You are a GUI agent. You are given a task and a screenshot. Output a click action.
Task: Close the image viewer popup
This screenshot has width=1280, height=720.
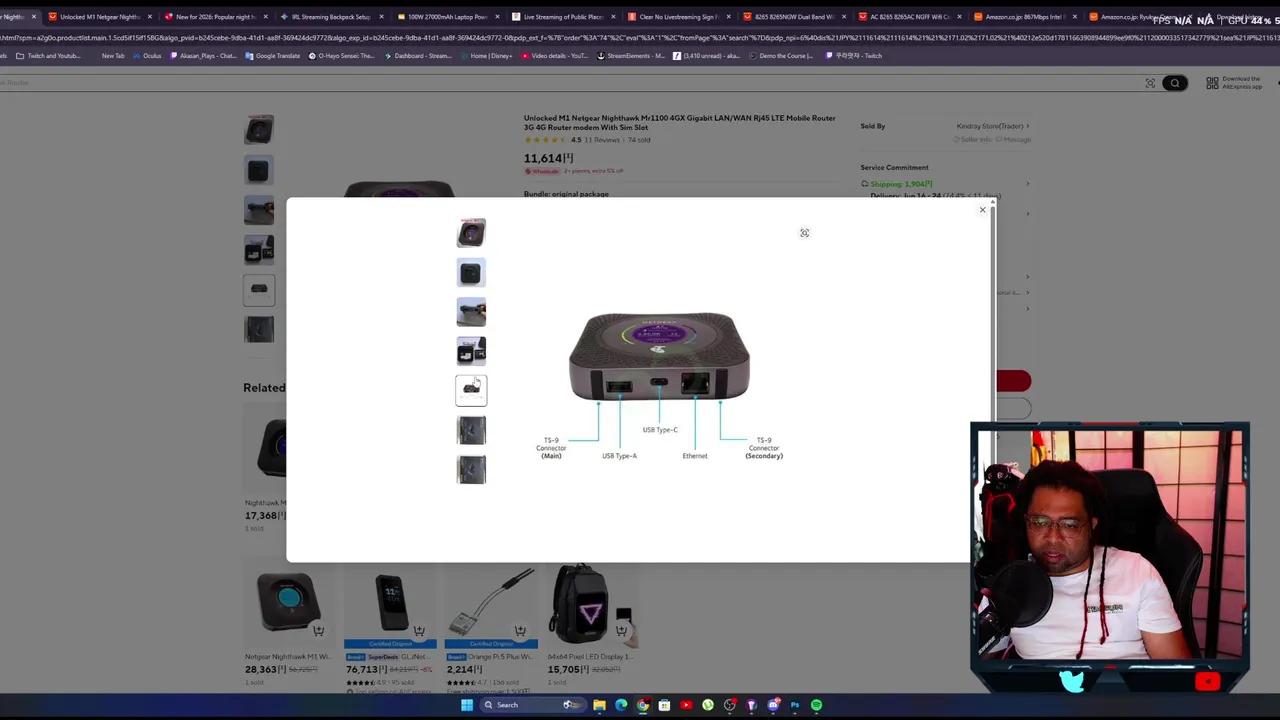pos(982,209)
